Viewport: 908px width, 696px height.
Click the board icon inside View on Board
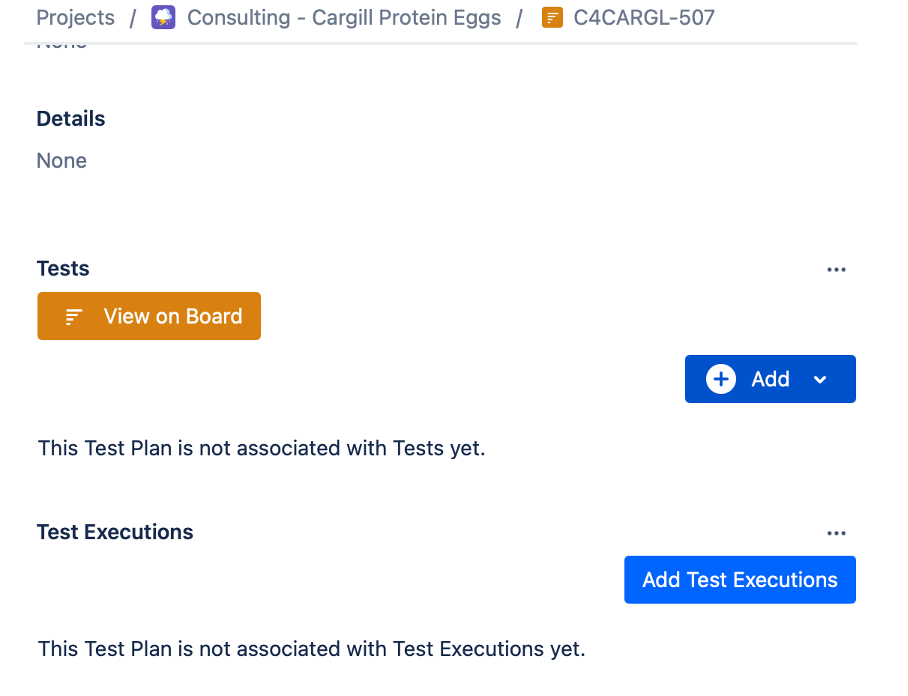pos(73,317)
